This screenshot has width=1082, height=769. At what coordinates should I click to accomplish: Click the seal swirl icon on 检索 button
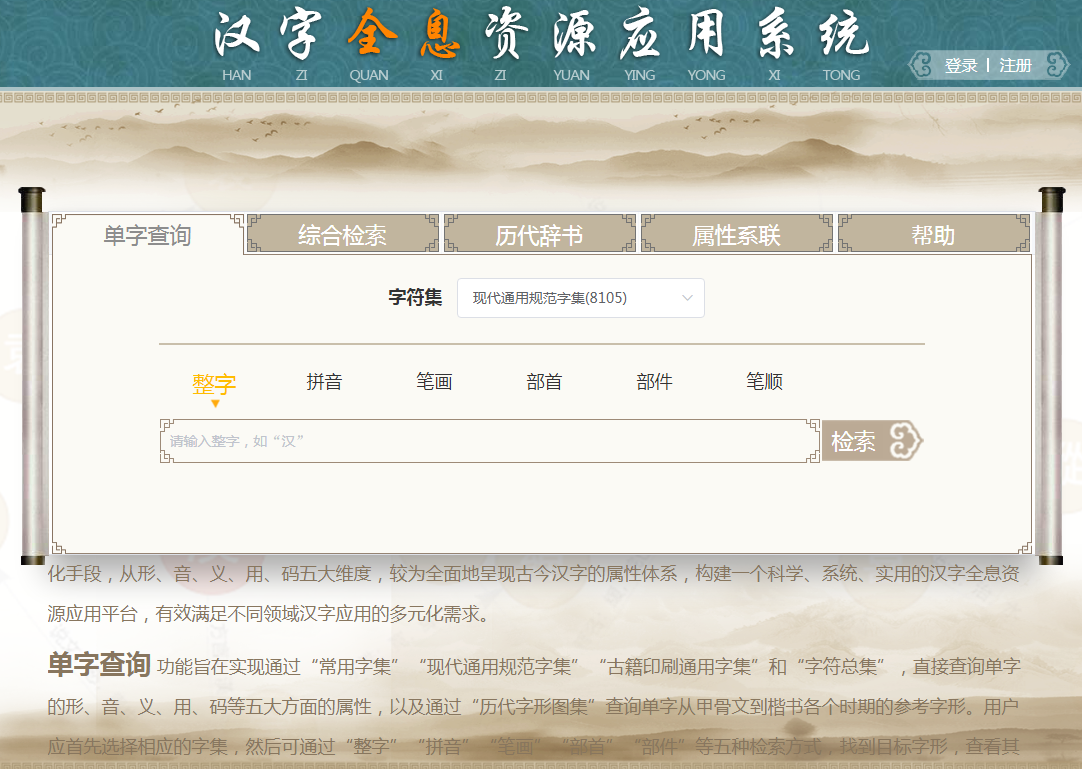903,441
